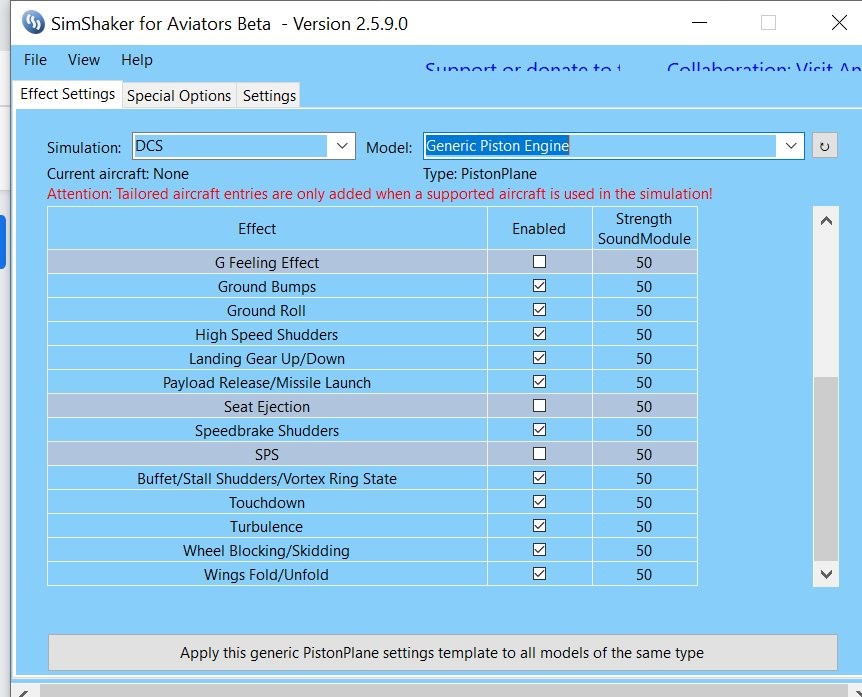The image size is (862, 697).
Task: Enable the SPS effect checkbox
Action: coord(539,454)
